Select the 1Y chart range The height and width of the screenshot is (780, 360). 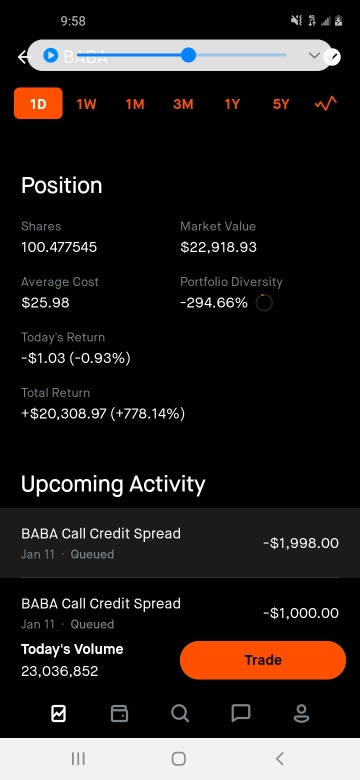click(x=232, y=104)
